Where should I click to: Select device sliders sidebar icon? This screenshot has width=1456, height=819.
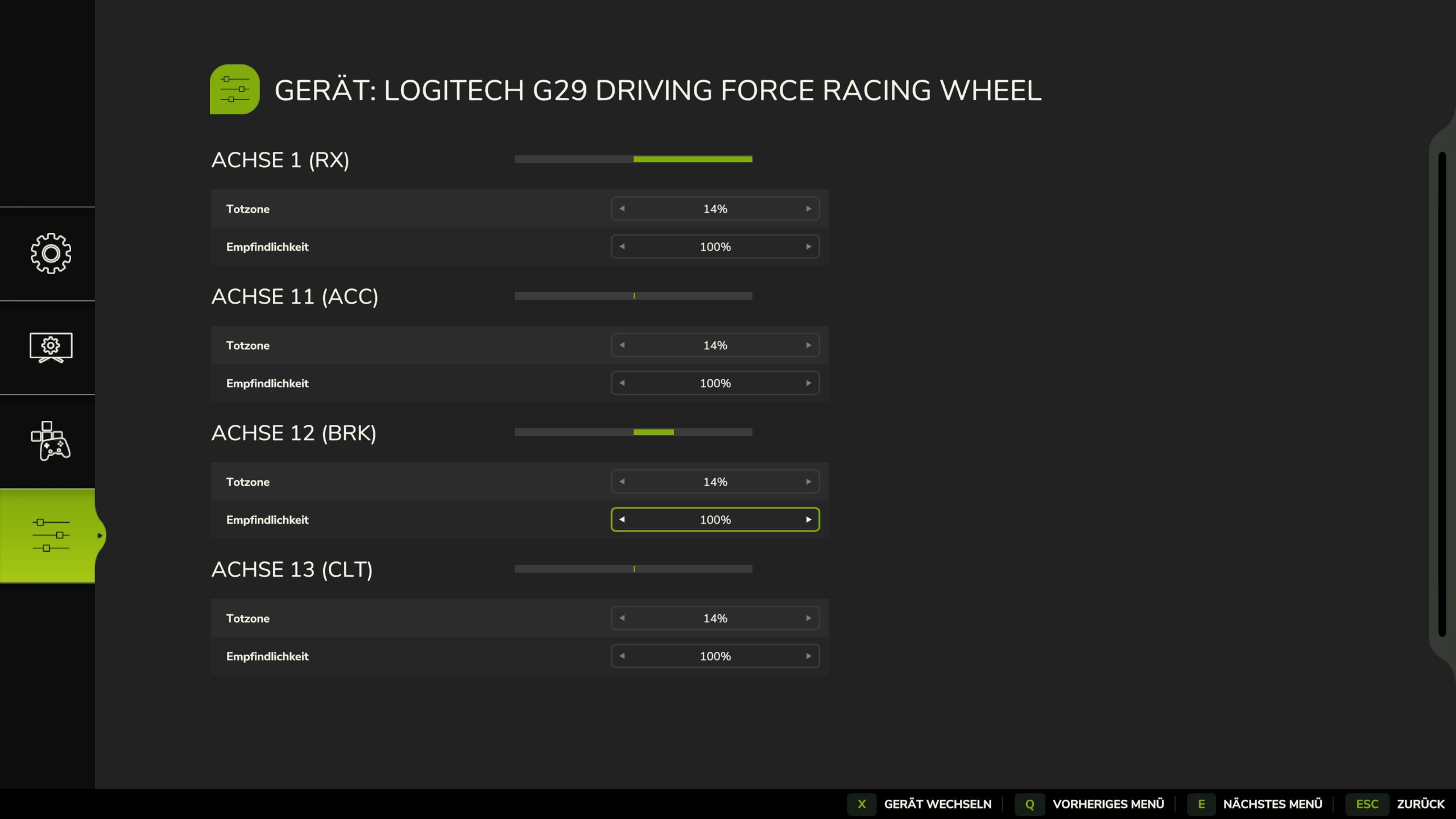(x=51, y=535)
